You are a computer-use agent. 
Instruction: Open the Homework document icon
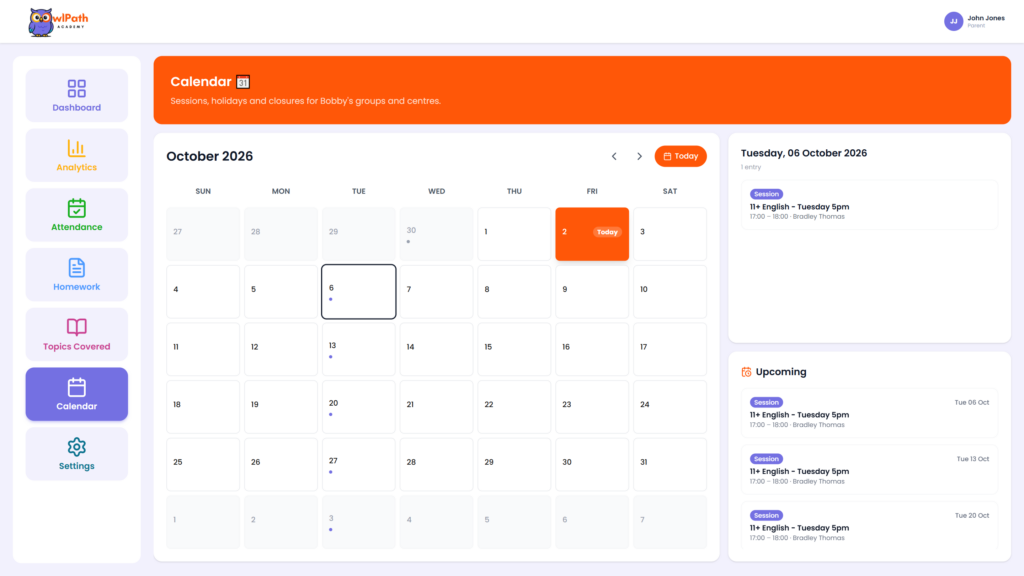pyautogui.click(x=76, y=268)
